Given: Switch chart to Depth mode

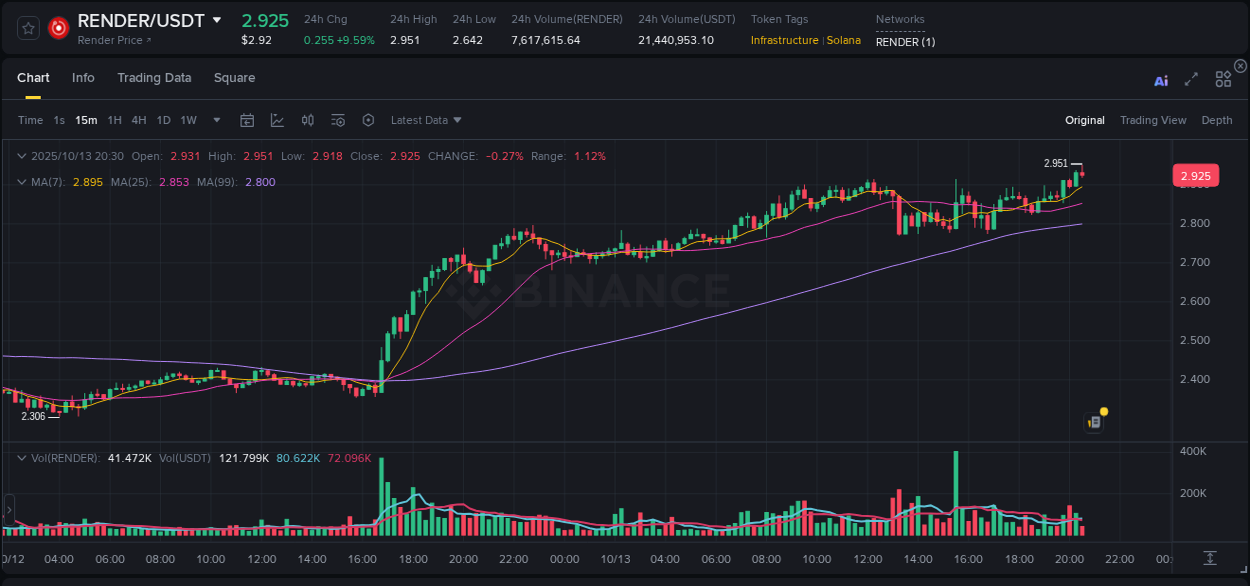Looking at the screenshot, I should tap(1217, 120).
